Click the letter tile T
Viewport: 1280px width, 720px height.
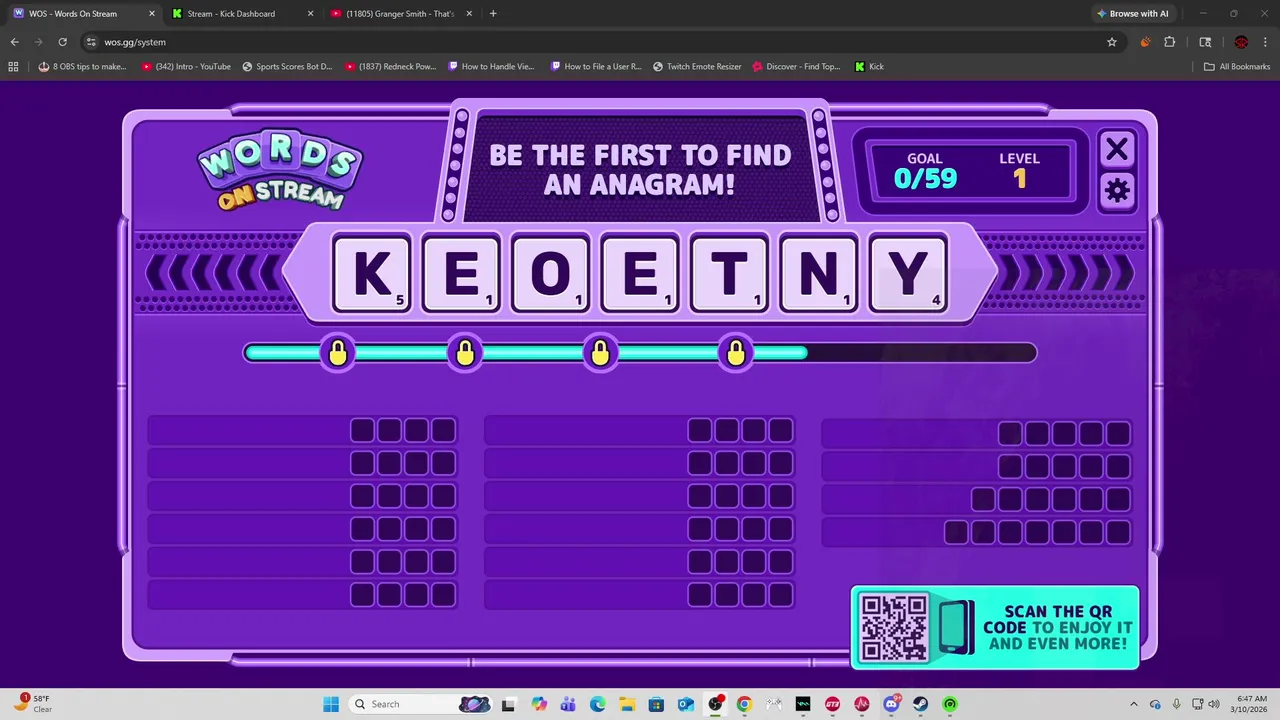click(729, 274)
